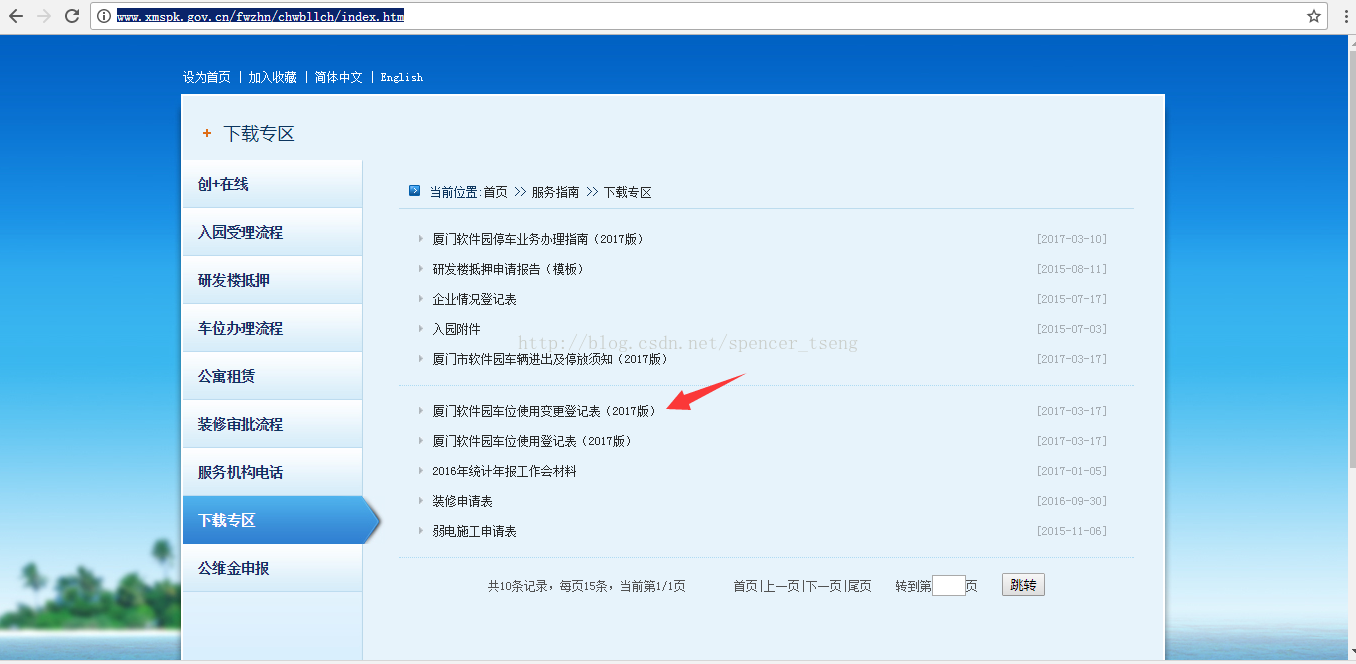Click the 下载专区 page heading
This screenshot has height=664, width=1356.
click(259, 134)
